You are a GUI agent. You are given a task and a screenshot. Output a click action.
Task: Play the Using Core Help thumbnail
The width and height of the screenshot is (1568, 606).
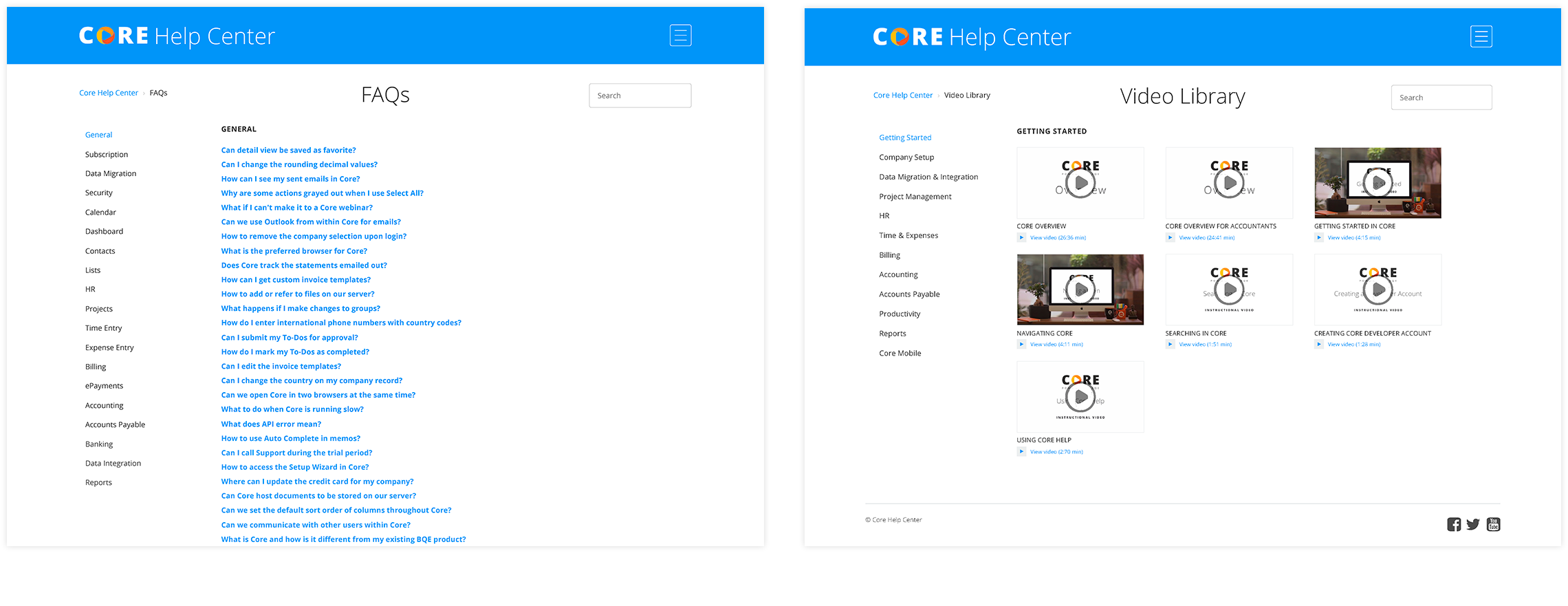(1080, 397)
